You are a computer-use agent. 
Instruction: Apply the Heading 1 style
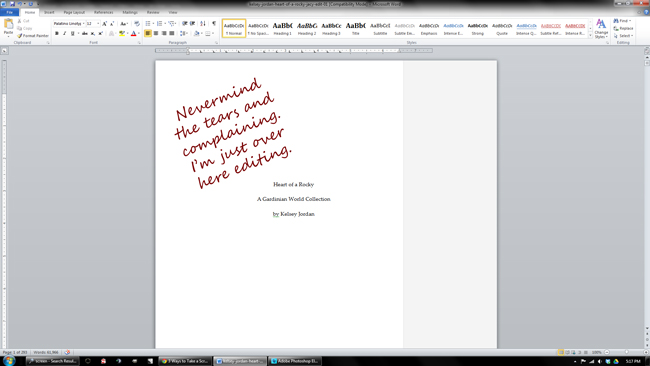283,28
